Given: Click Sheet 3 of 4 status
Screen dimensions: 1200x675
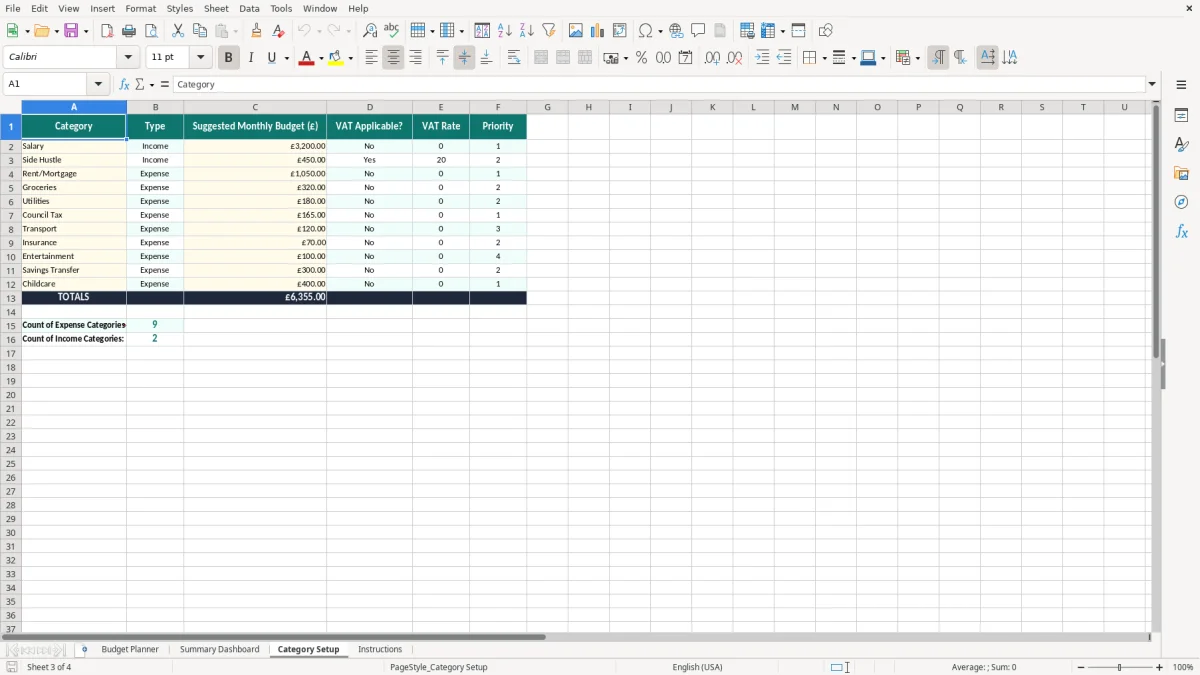Looking at the screenshot, I should click(x=49, y=667).
